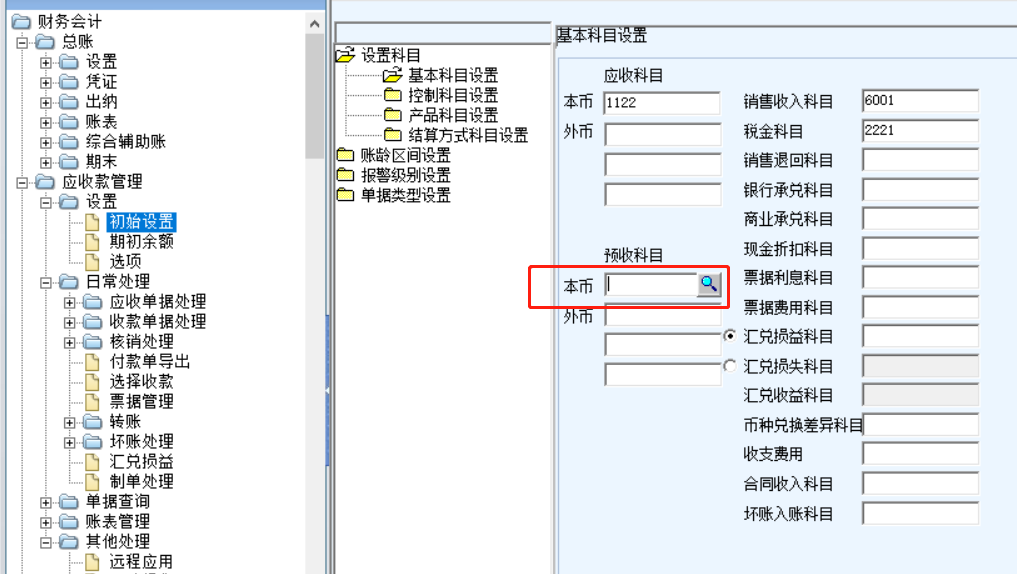Expand the 转账 node
1017x574 pixels.
[69, 422]
